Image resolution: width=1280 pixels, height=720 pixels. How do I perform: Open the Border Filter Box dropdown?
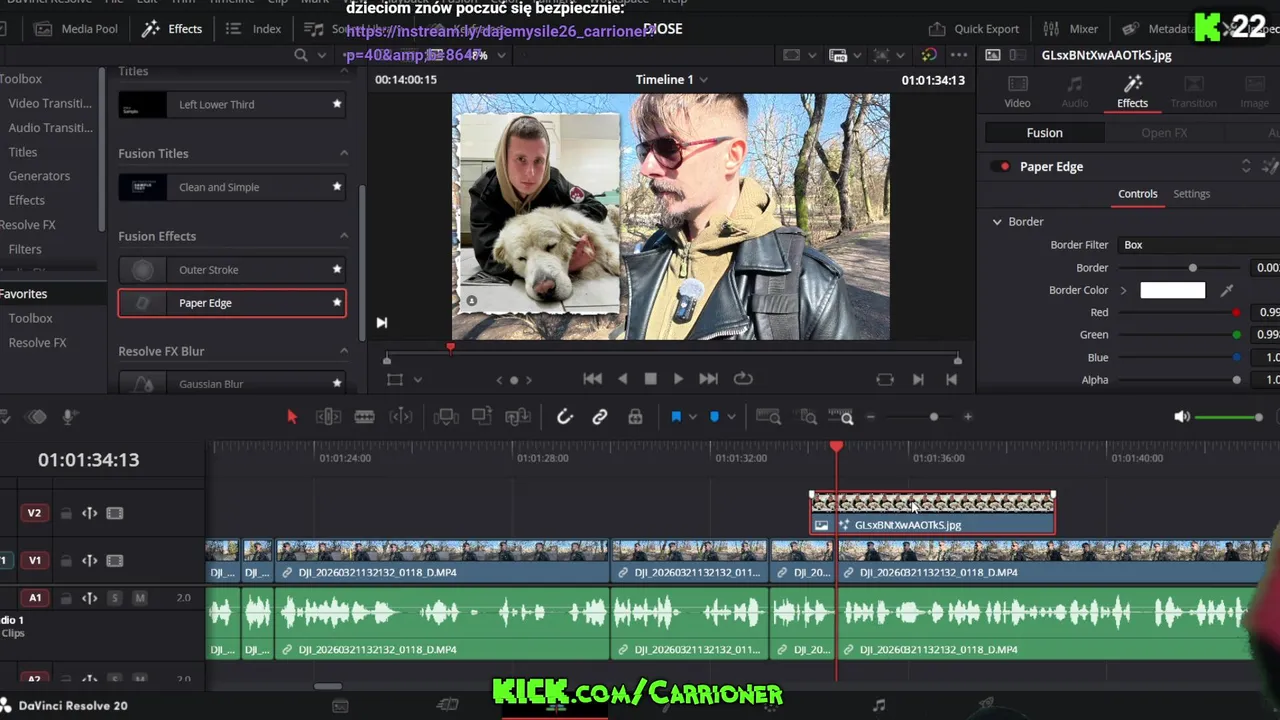point(1198,245)
